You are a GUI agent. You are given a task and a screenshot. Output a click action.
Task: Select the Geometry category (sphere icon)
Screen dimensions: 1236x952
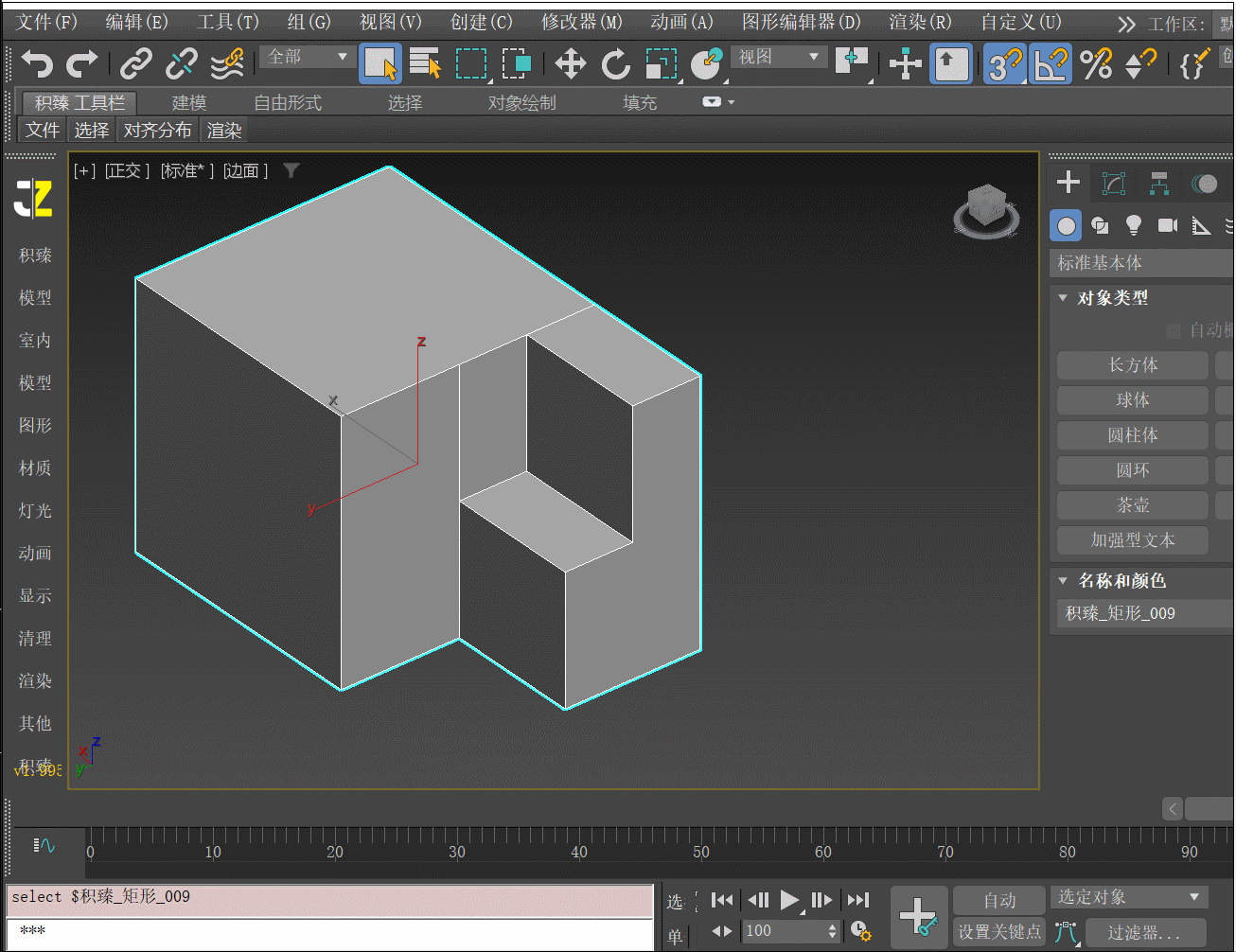[x=1067, y=225]
